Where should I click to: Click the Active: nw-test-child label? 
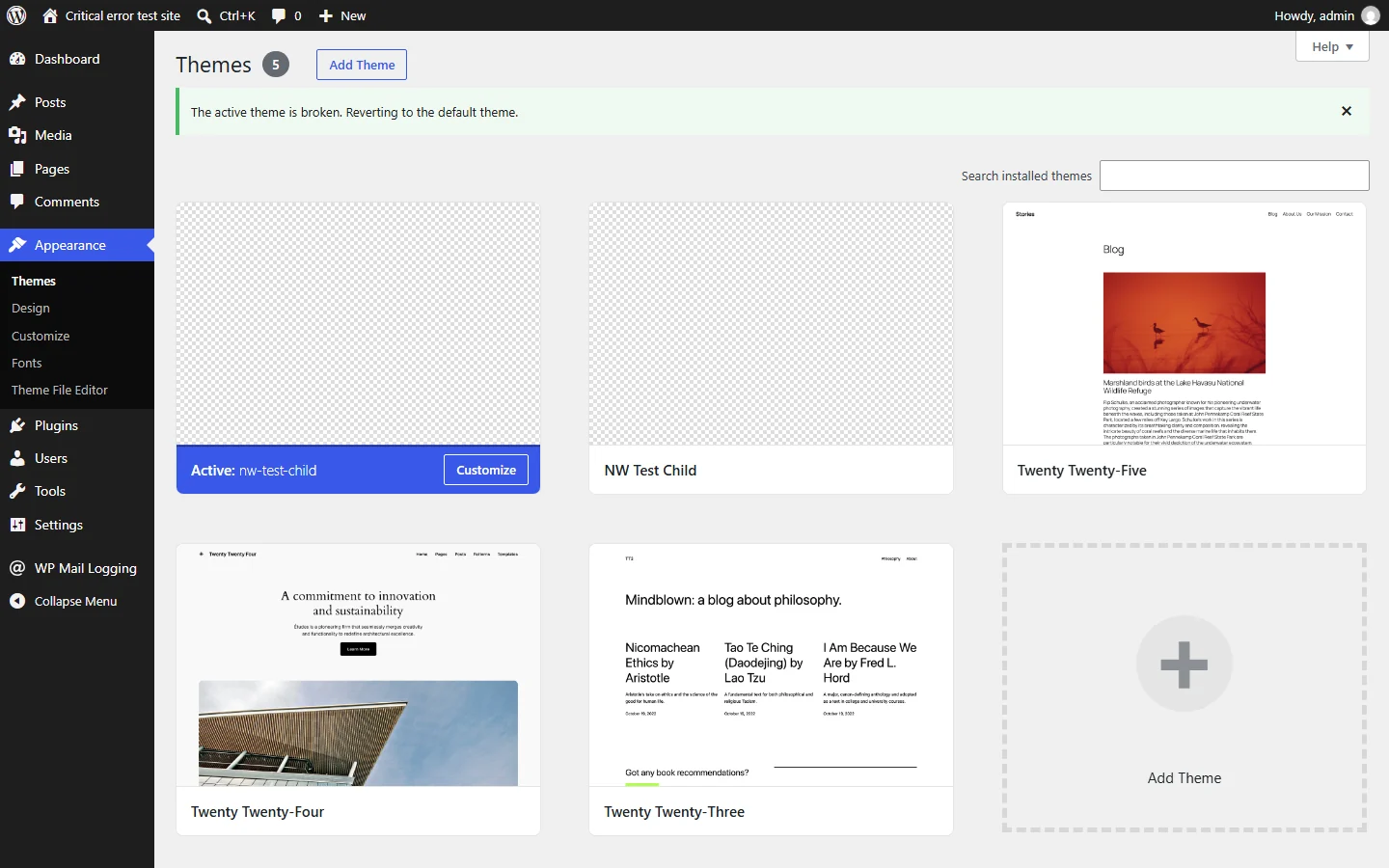pos(254,471)
